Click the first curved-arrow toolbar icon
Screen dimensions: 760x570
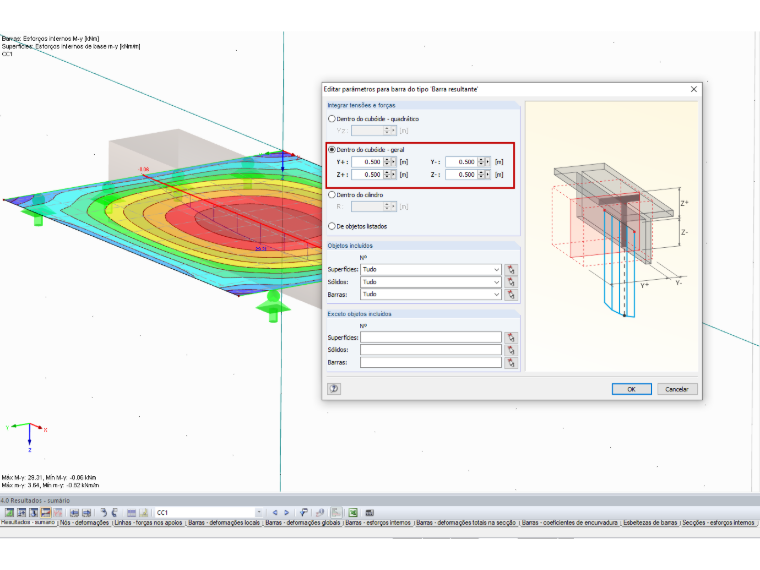pyautogui.click(x=103, y=512)
